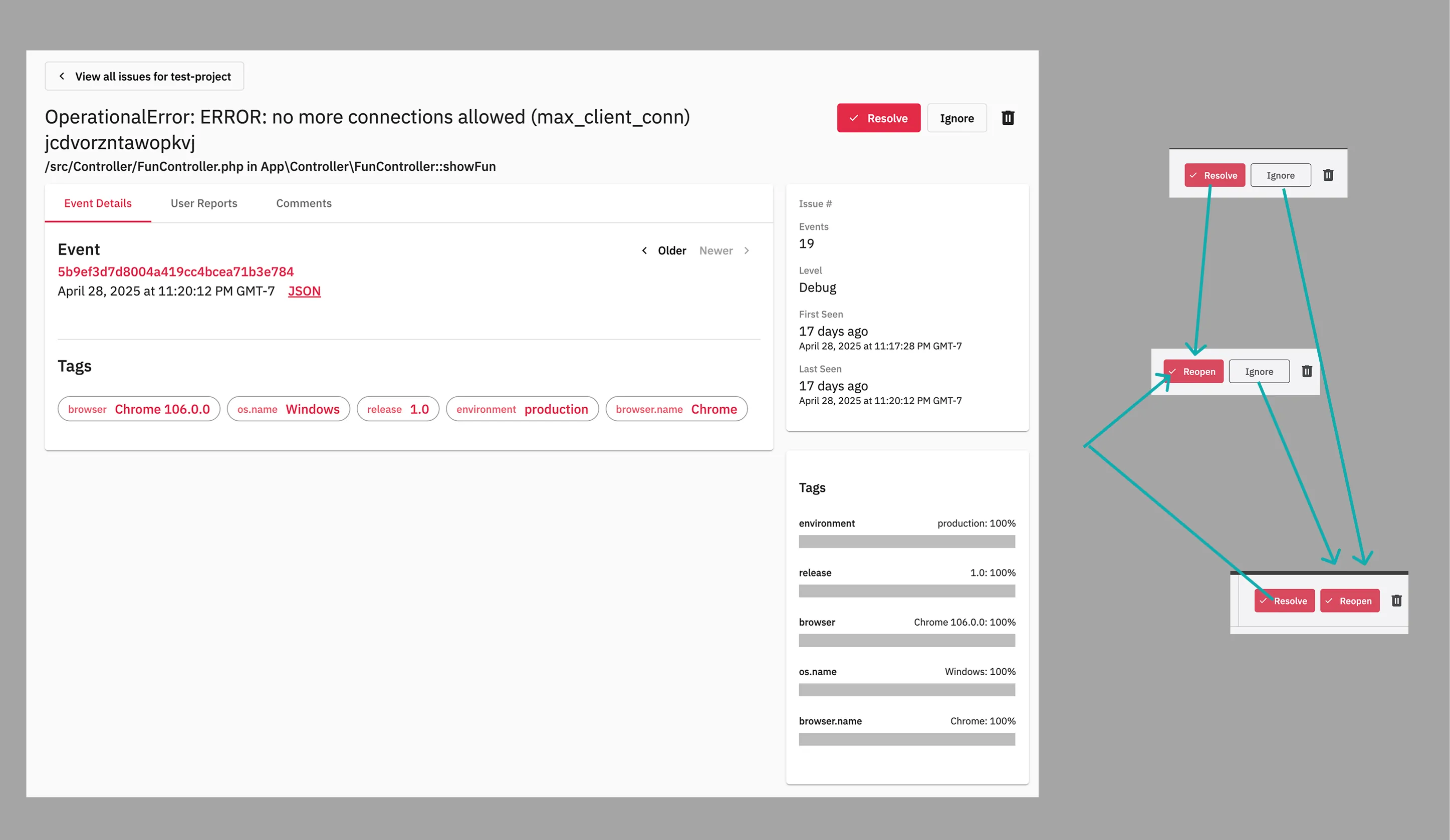Click the left chevron beside Older

[x=644, y=250]
